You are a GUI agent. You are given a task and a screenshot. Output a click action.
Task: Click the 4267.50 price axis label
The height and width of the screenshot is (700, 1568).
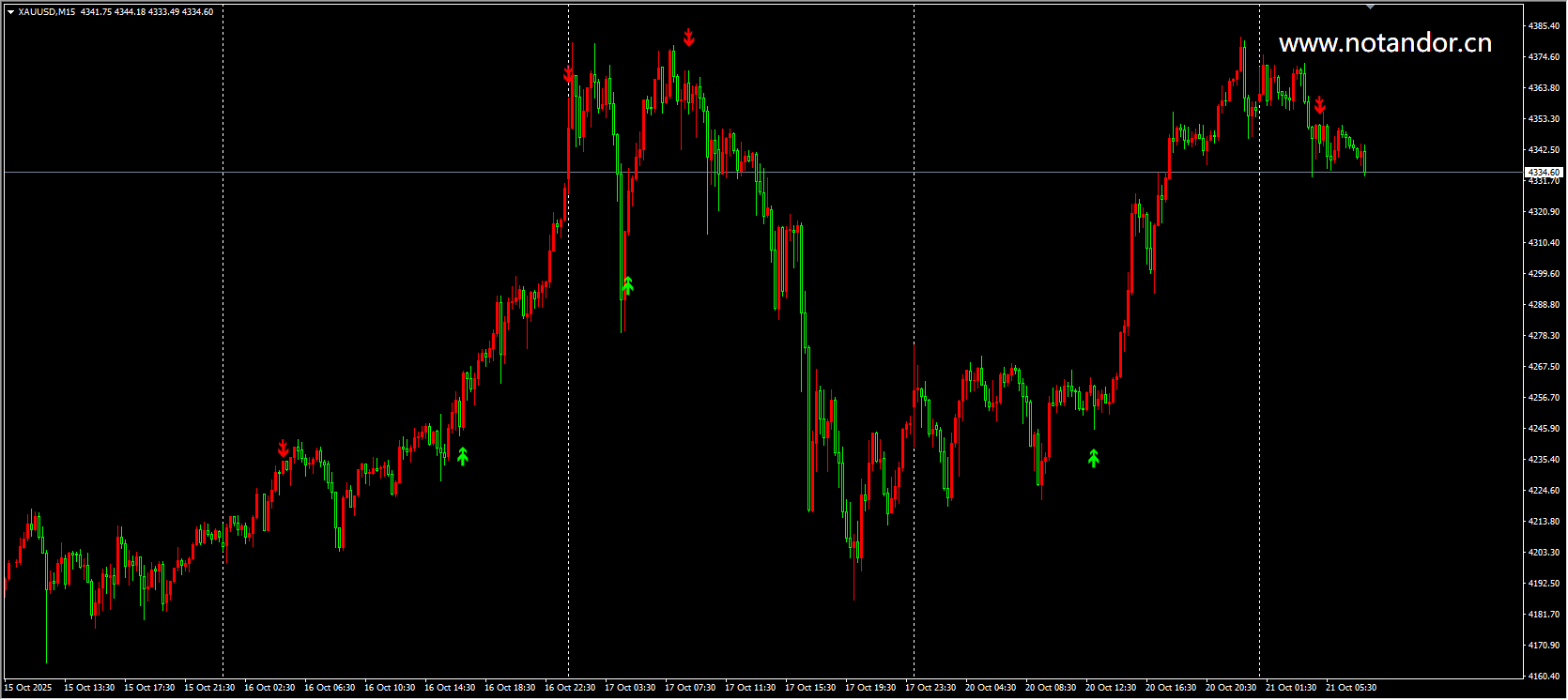[1545, 367]
